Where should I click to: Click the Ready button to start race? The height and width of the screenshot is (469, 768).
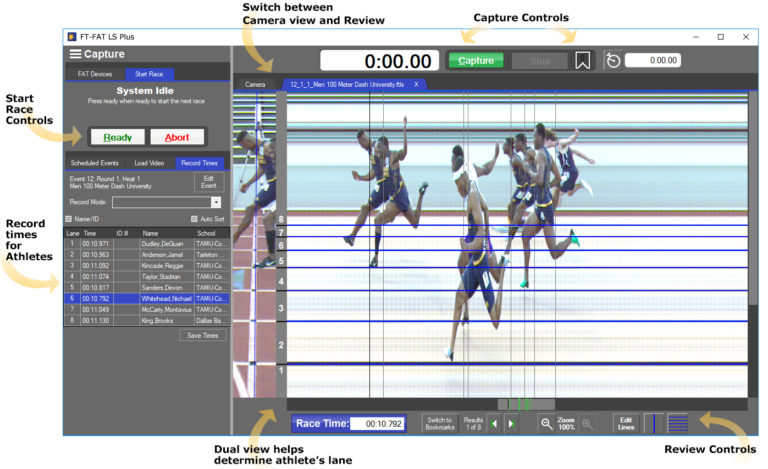(116, 137)
